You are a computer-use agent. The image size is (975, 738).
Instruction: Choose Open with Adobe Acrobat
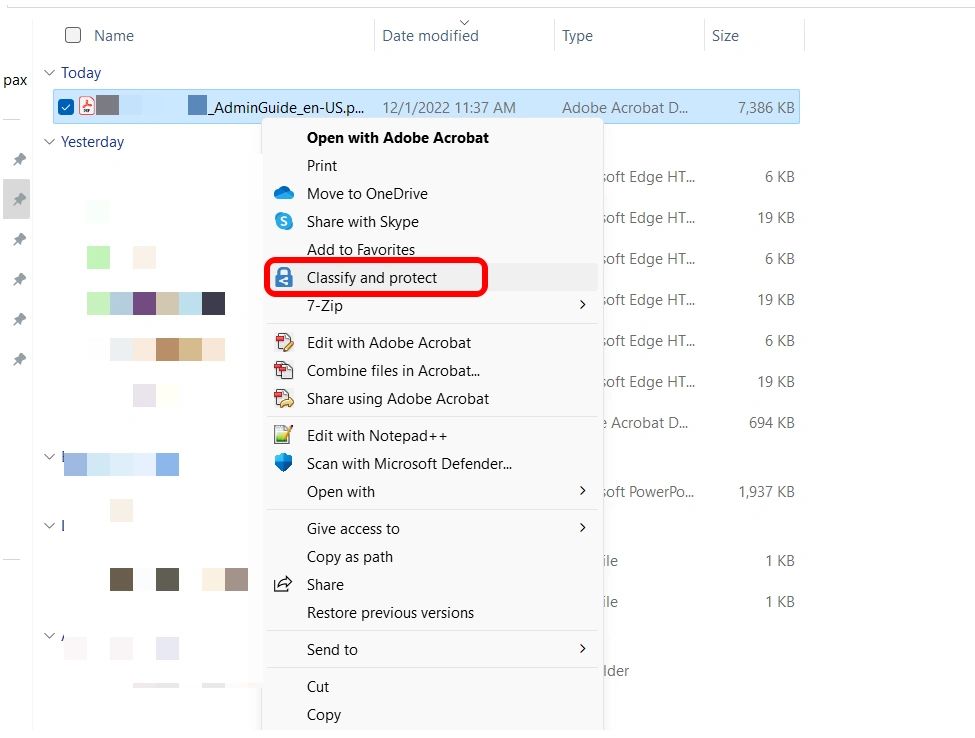coord(397,137)
